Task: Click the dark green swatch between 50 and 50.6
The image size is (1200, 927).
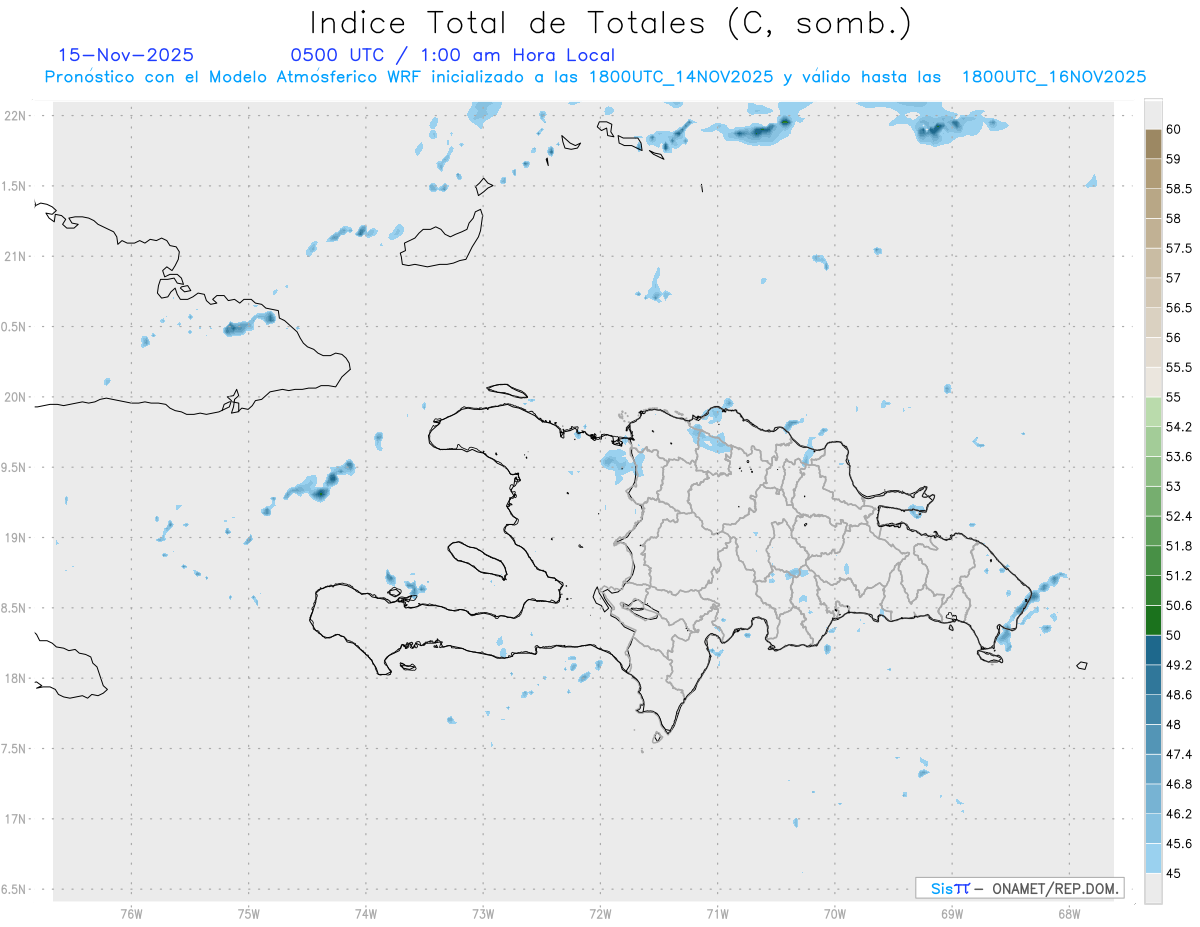Action: [1153, 620]
